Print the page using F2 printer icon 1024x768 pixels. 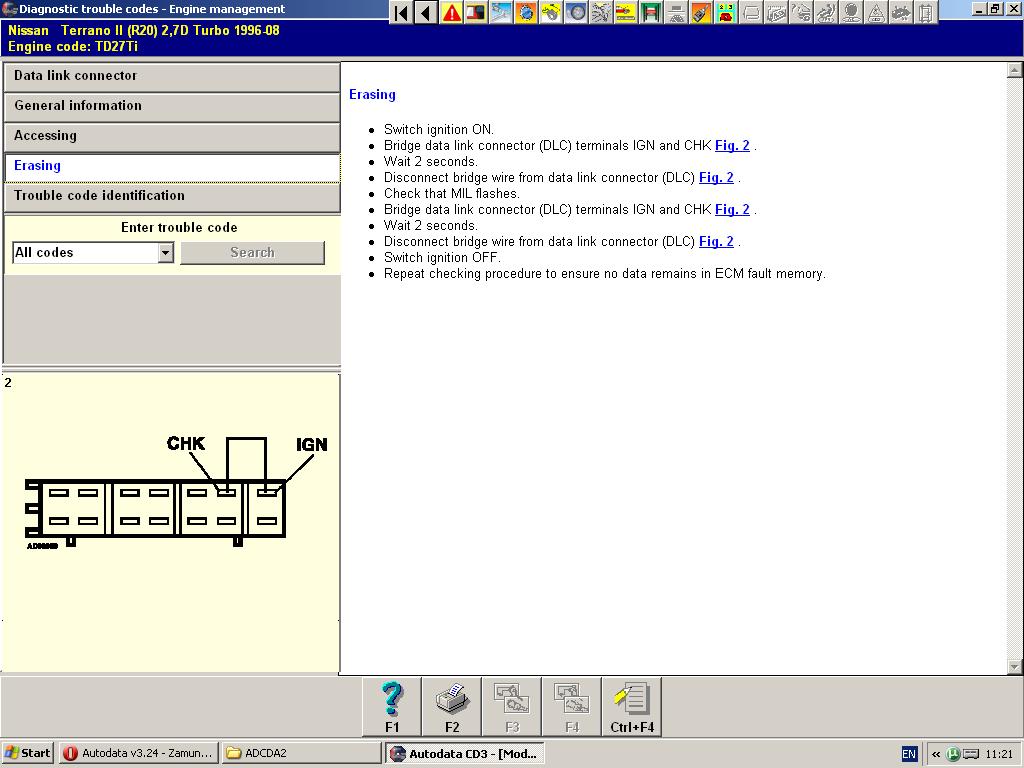tap(452, 706)
